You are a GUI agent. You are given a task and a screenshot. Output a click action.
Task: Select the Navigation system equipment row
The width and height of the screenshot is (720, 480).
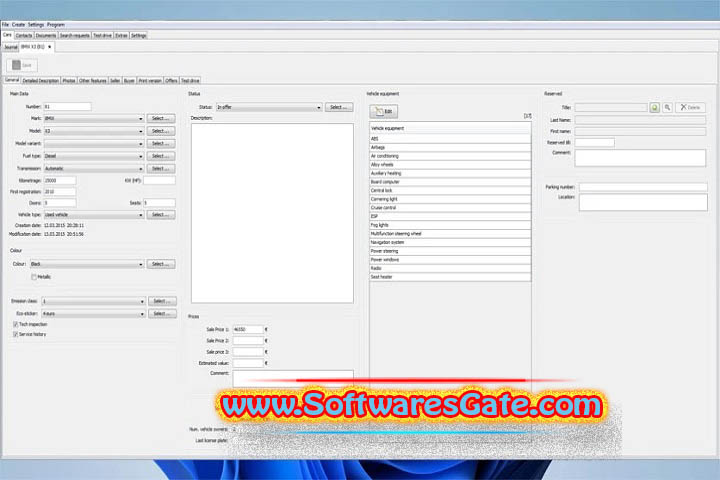(x=450, y=242)
